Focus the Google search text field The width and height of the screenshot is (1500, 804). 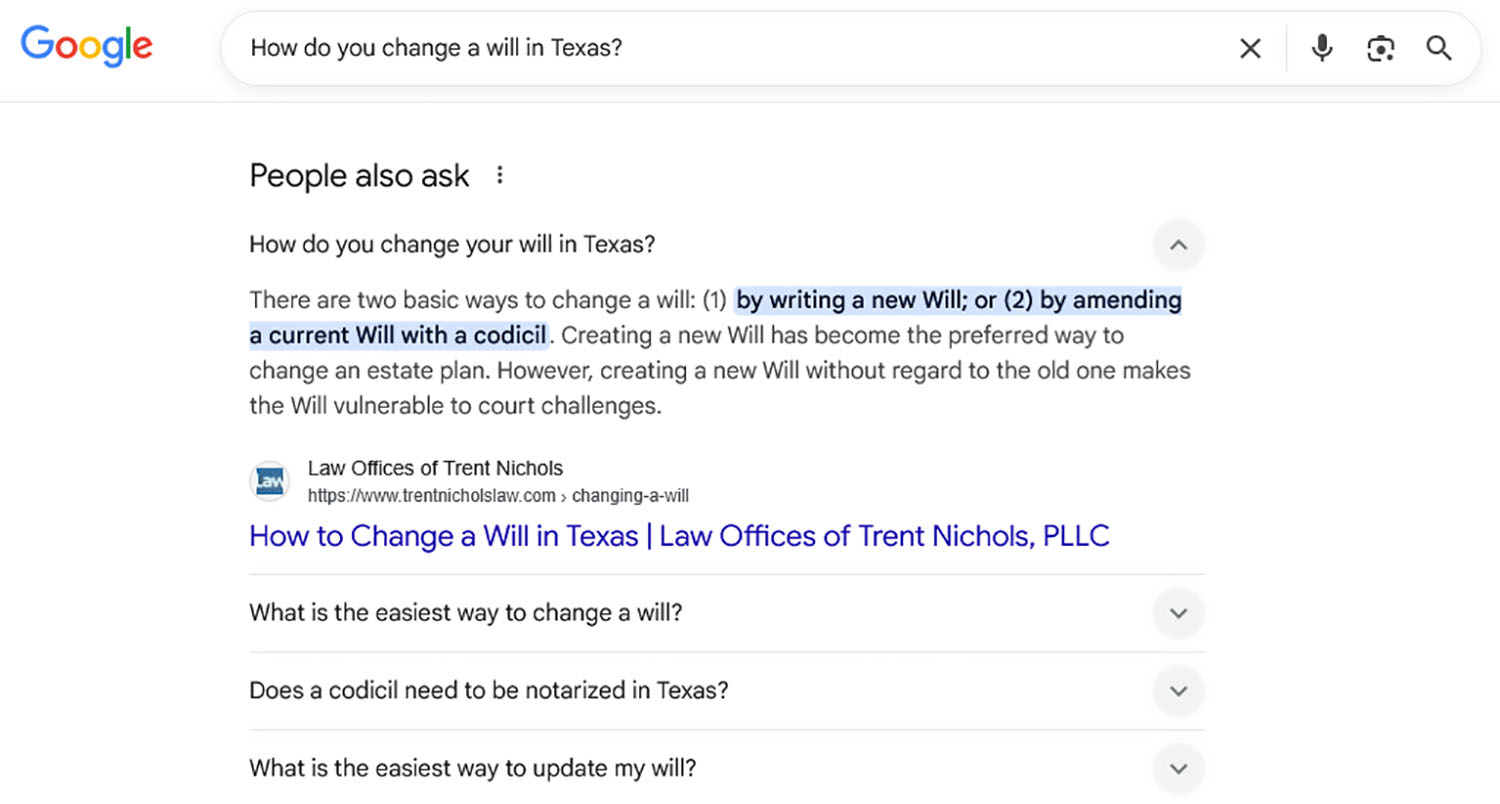tap(700, 48)
